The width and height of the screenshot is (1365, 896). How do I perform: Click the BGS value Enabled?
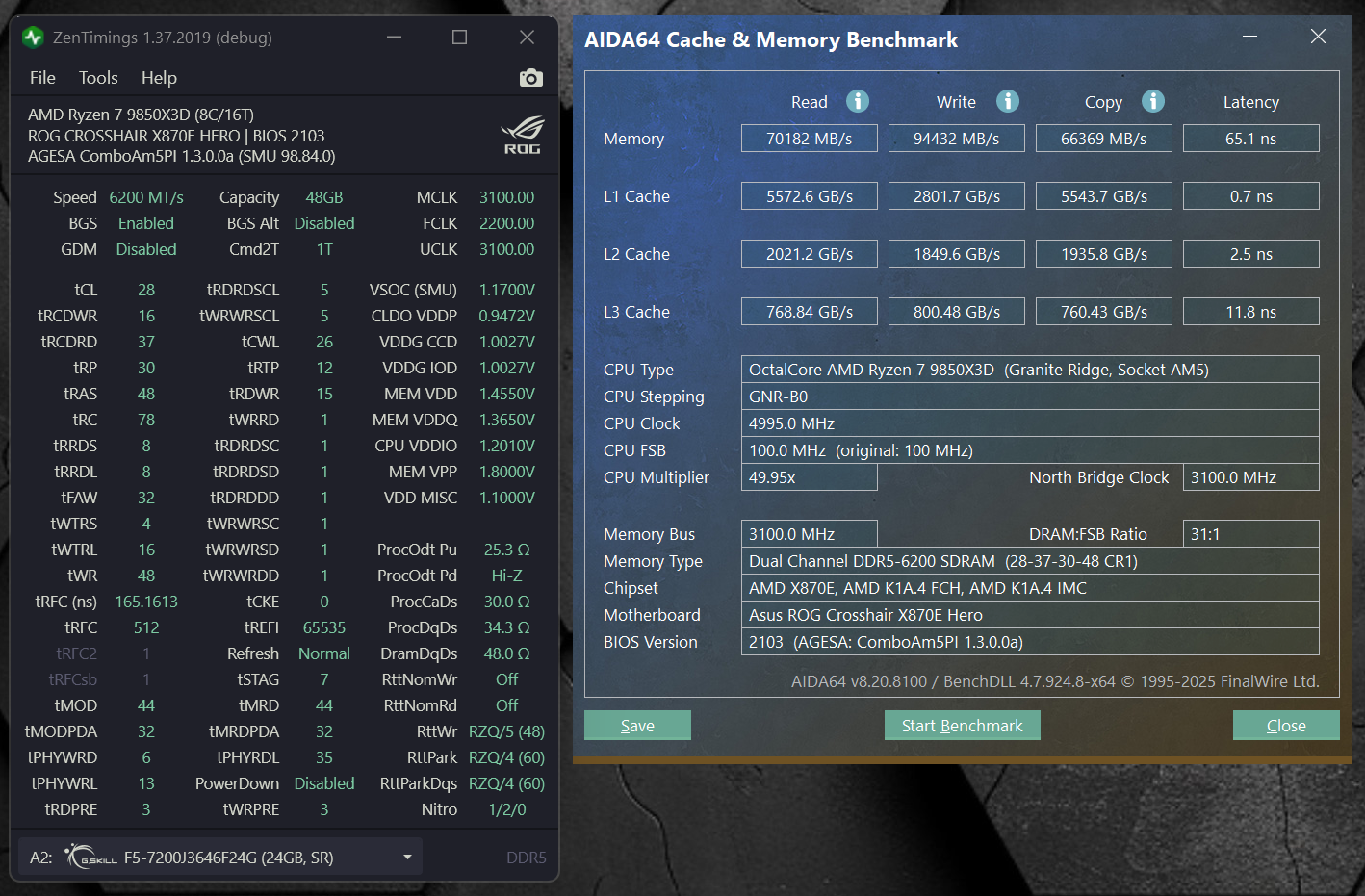tap(146, 223)
